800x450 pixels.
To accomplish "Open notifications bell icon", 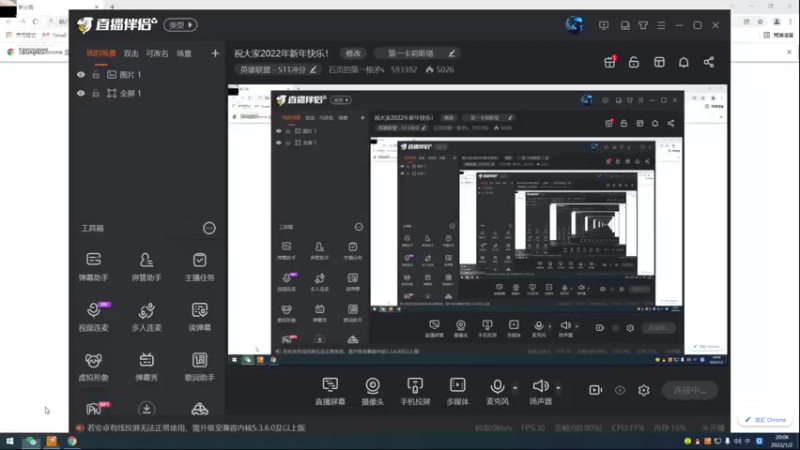I will [x=684, y=62].
